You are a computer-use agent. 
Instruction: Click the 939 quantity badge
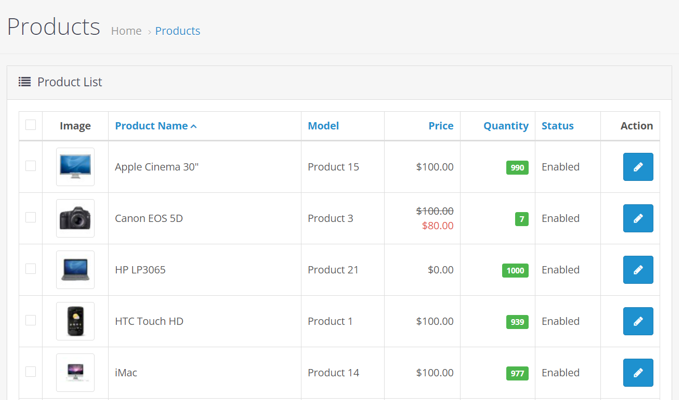[x=517, y=322]
